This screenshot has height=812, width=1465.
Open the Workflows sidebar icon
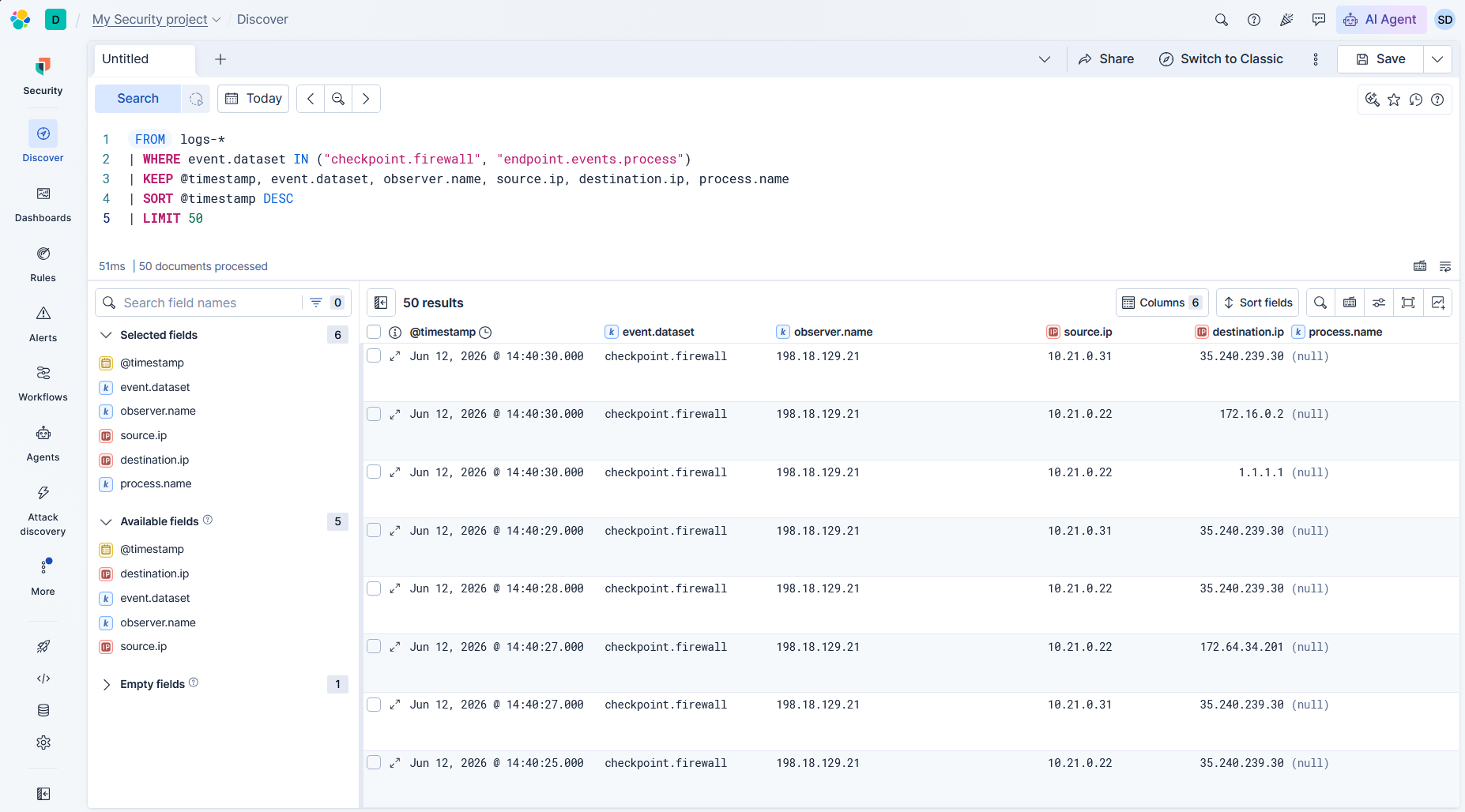coord(43,383)
